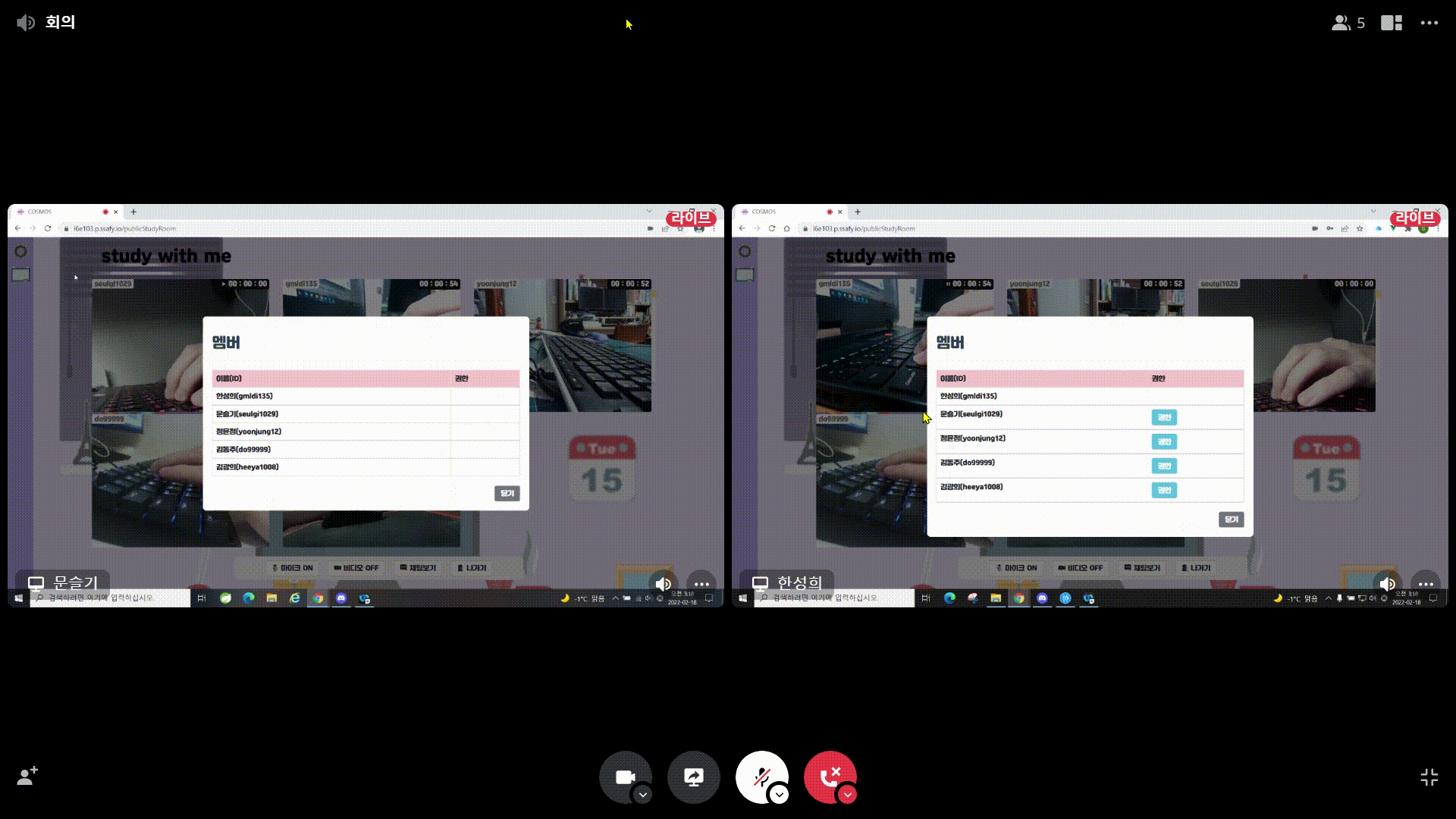Unmute the microphone
The width and height of the screenshot is (1456, 819).
point(761,777)
